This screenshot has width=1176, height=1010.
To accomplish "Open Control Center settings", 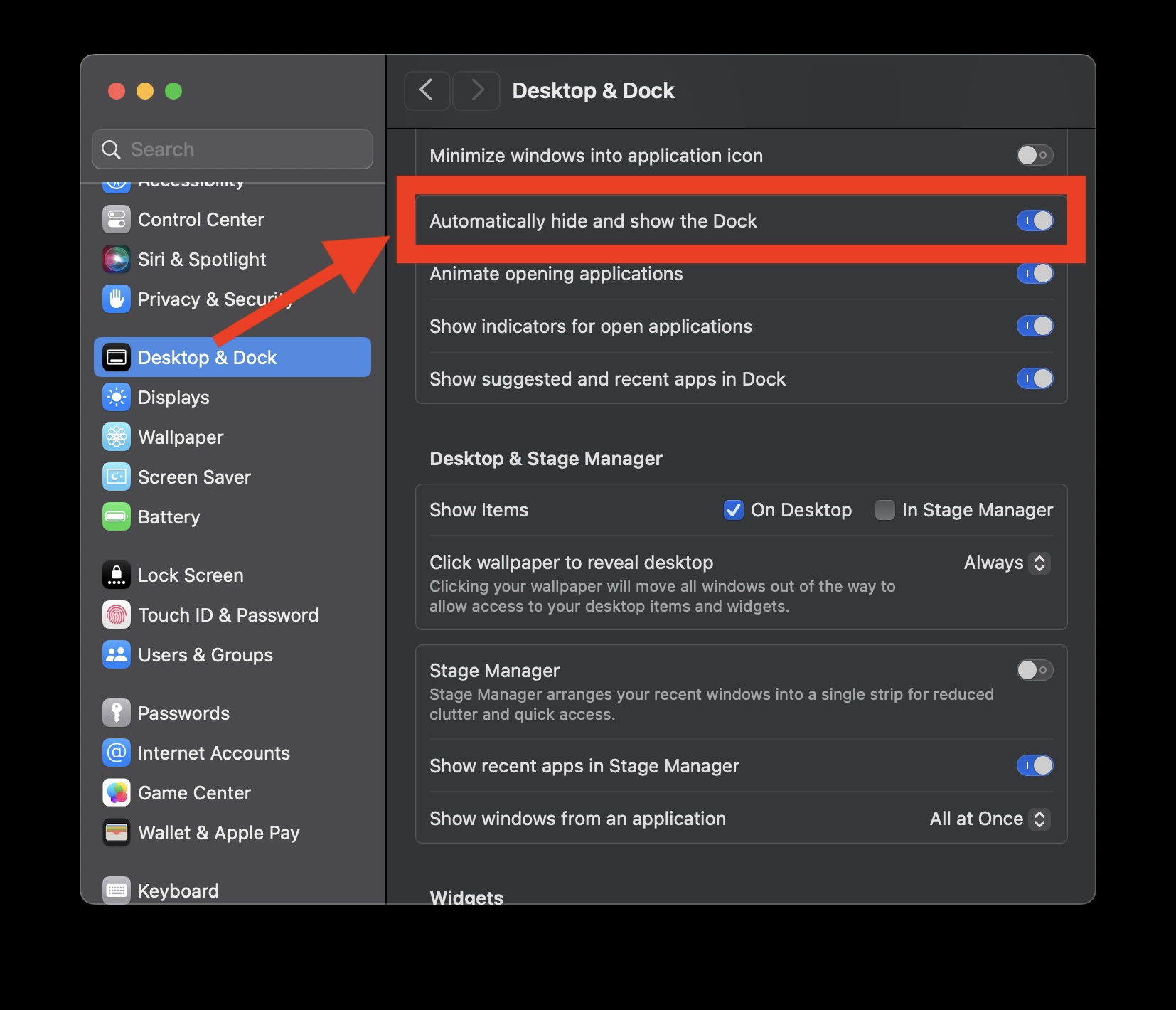I will [201, 219].
